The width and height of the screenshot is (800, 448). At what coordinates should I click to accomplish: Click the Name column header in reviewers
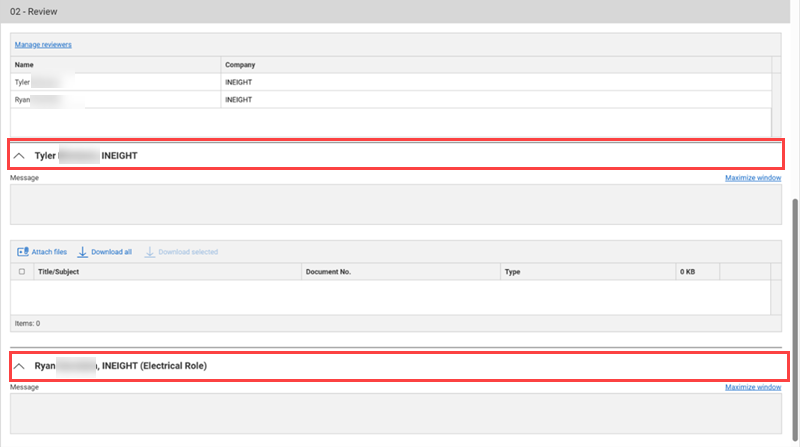[x=115, y=65]
